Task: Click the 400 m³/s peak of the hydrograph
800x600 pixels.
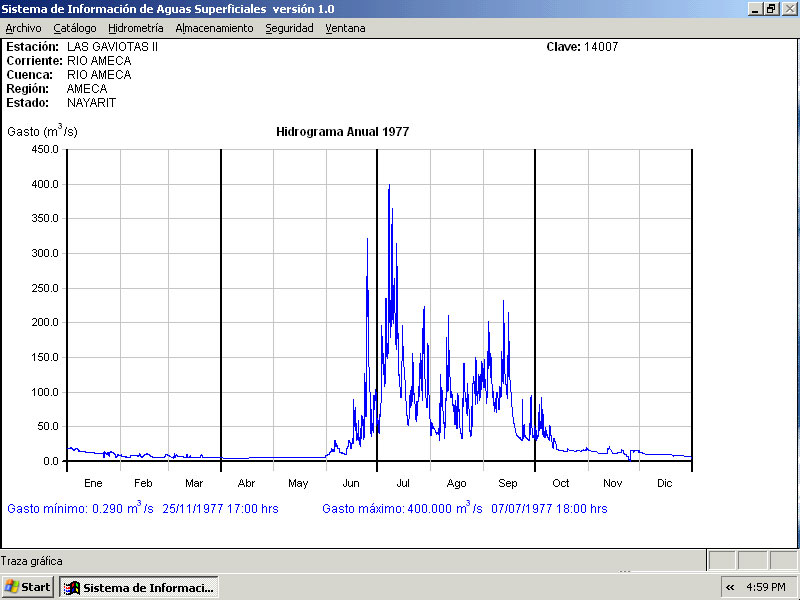Action: 389,186
